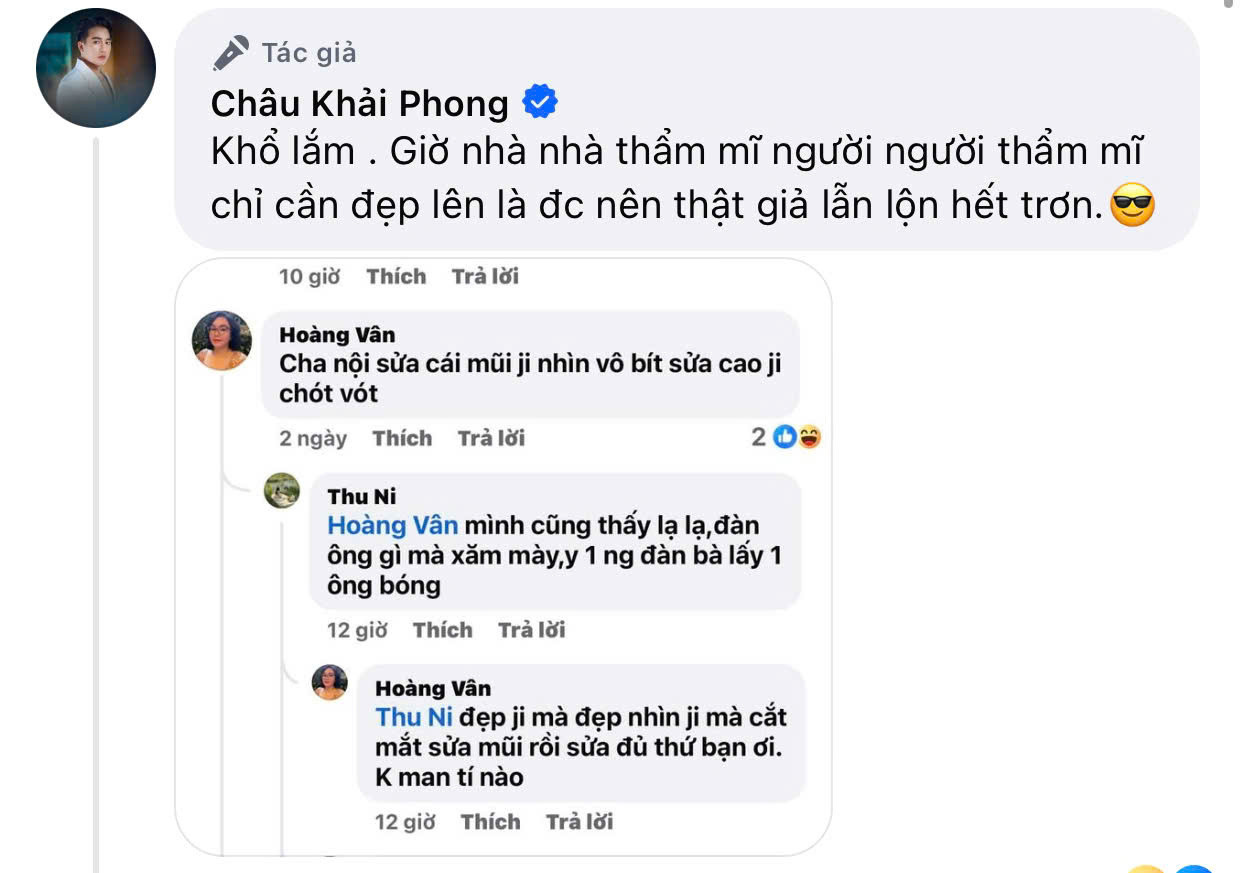Click the blue like reaction icon
Image resolution: width=1242 pixels, height=873 pixels.
coord(785,437)
